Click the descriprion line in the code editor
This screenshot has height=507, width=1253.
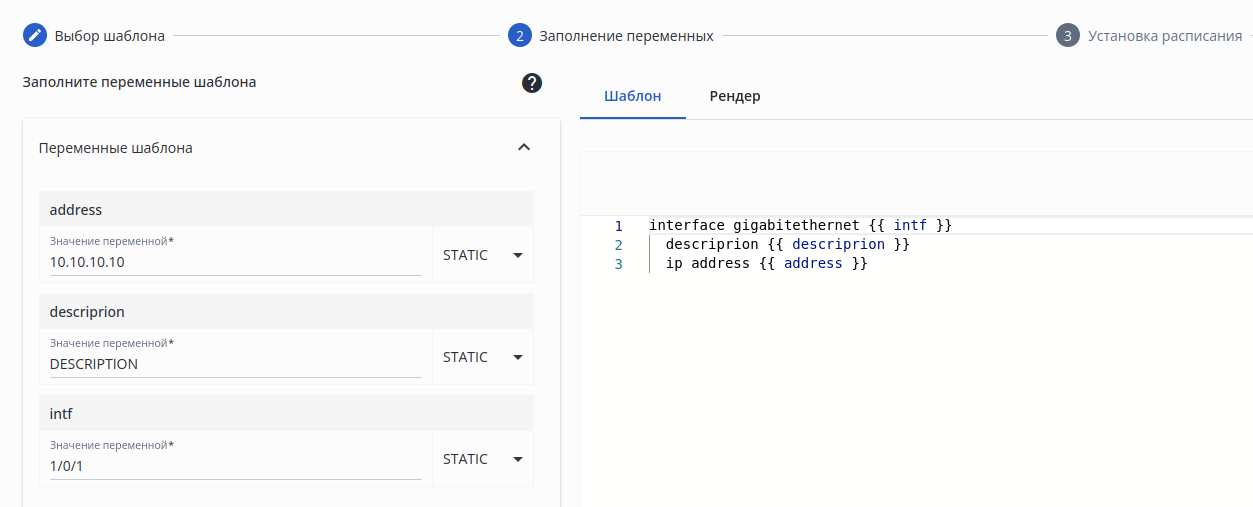[787, 245]
